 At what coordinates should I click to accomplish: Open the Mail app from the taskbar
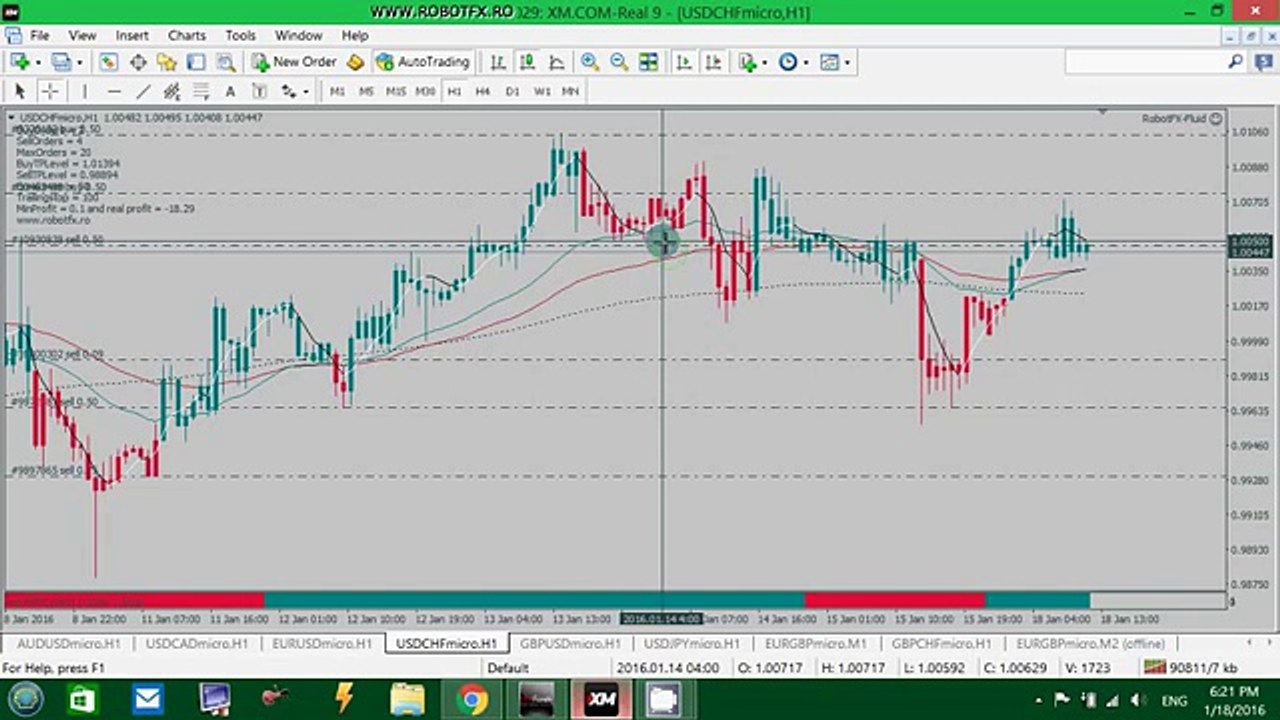(x=148, y=699)
